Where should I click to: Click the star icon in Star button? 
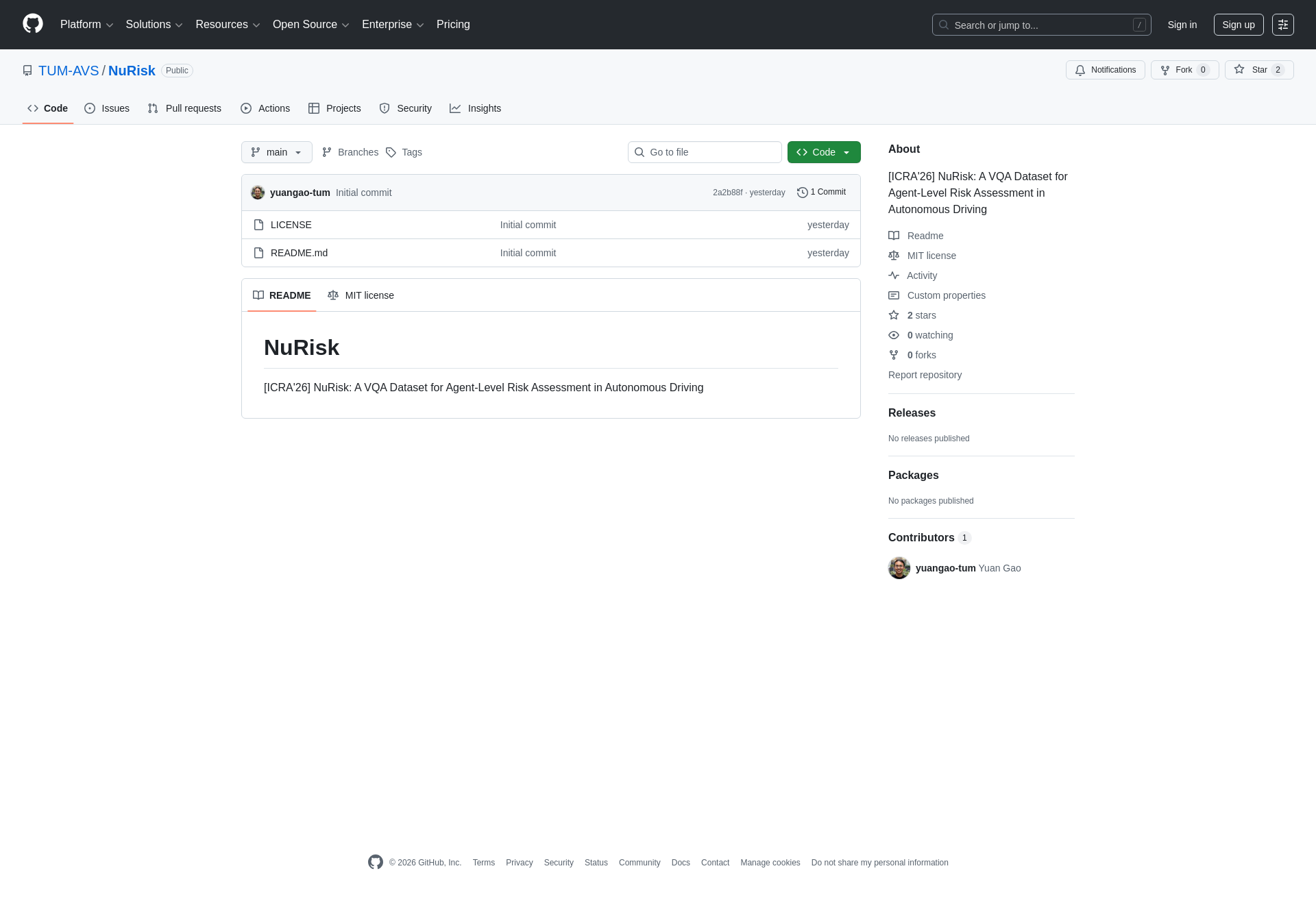point(1239,69)
